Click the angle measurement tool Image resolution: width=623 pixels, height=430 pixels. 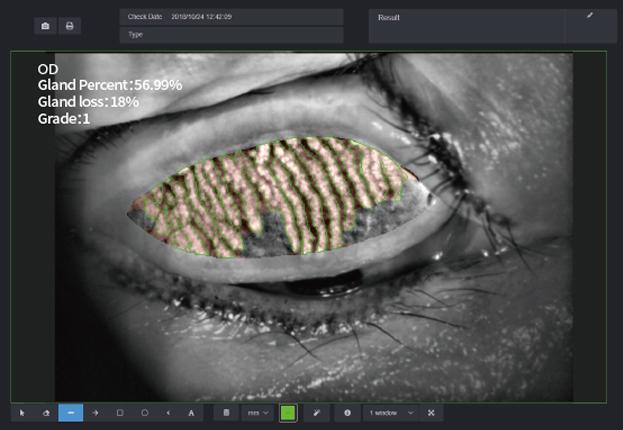(x=168, y=412)
